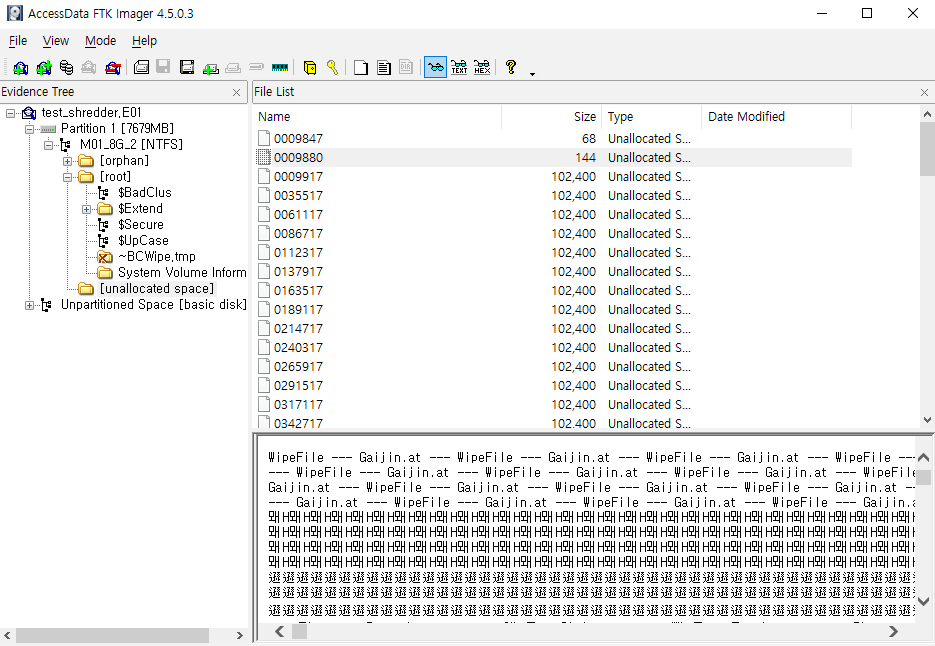Select the $BadClus metafile icon in tree
This screenshot has width=935, height=646.
point(104,193)
